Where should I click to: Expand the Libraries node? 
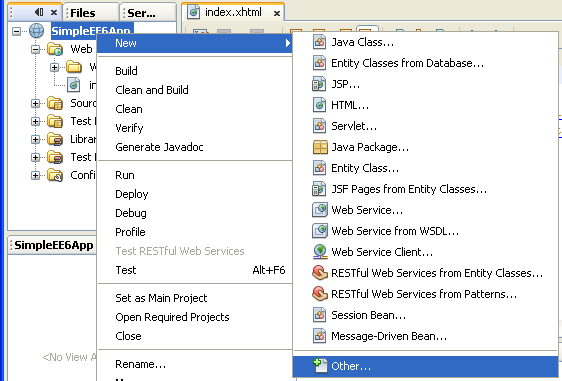[35, 139]
